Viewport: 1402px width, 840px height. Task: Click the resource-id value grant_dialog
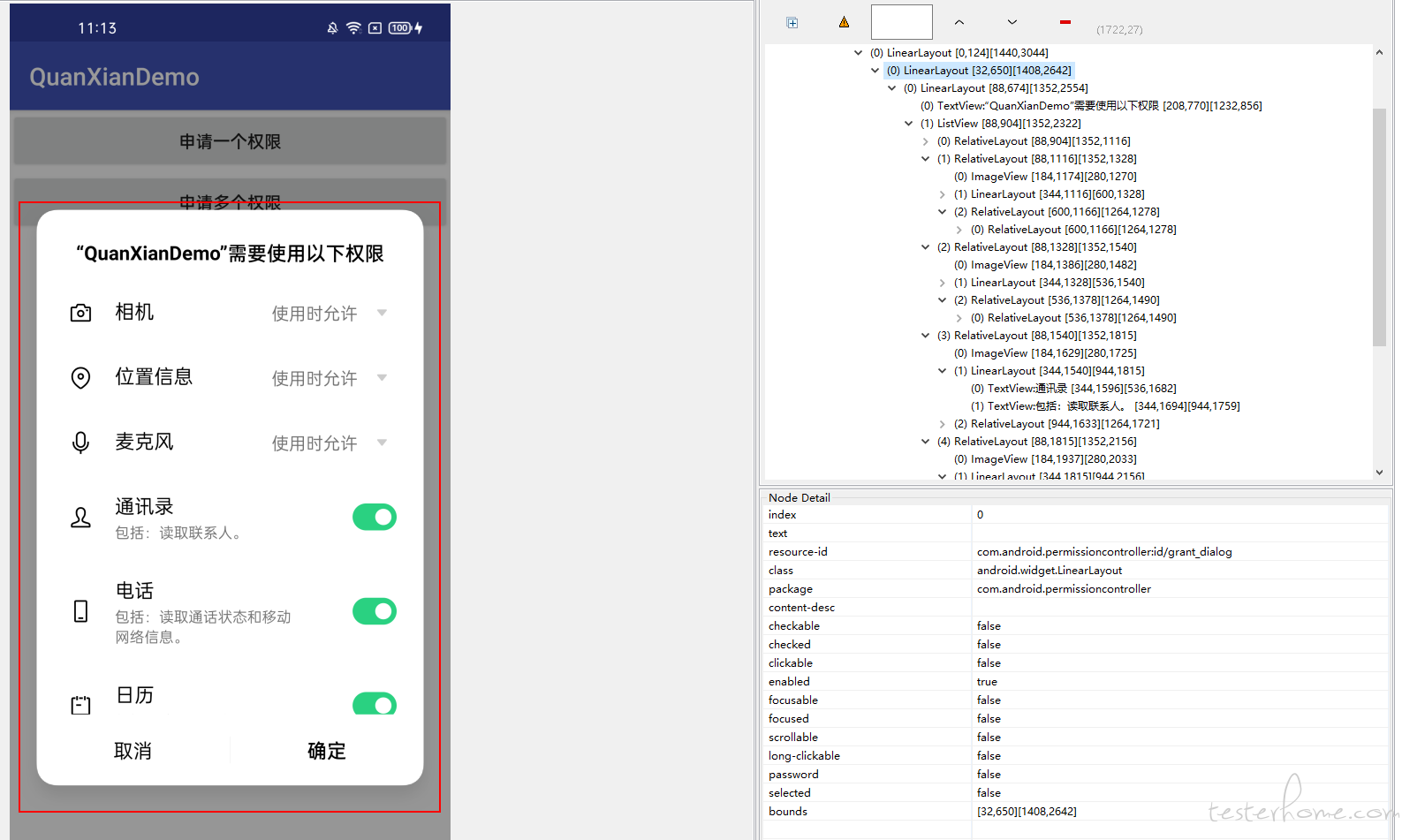(1104, 552)
